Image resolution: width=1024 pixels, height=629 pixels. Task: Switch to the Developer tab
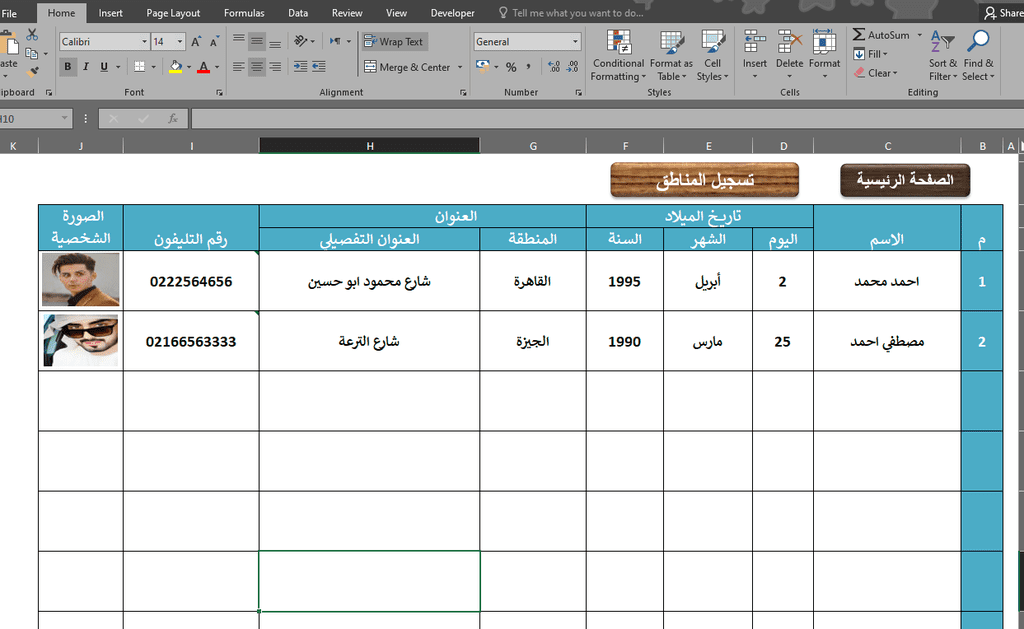click(x=453, y=13)
